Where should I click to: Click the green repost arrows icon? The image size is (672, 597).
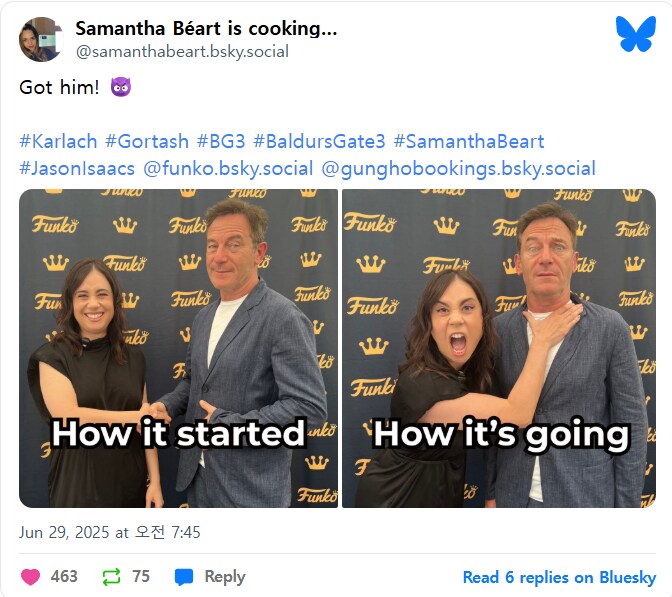coord(111,577)
